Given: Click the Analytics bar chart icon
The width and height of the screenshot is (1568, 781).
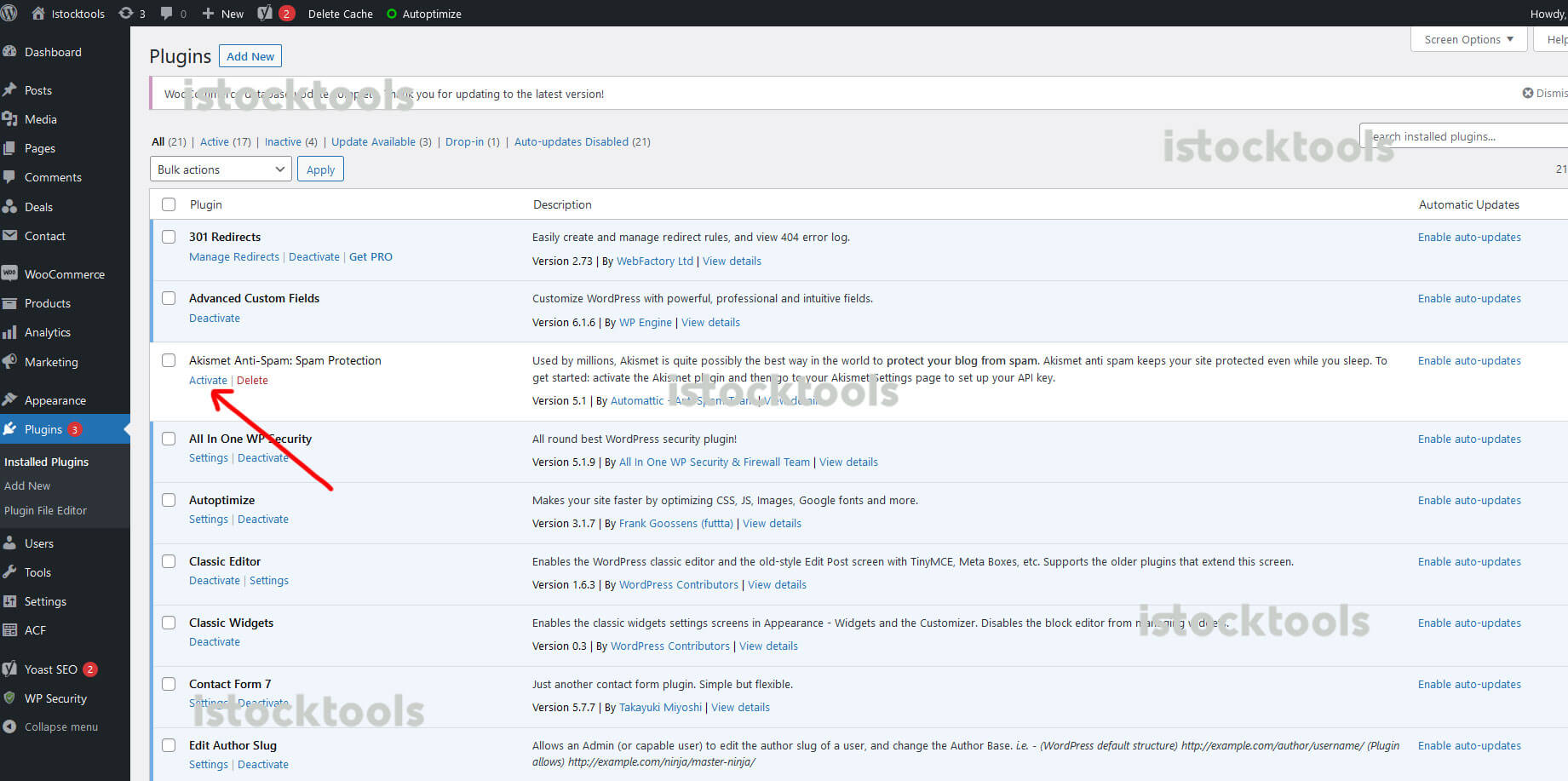Looking at the screenshot, I should tap(9, 332).
